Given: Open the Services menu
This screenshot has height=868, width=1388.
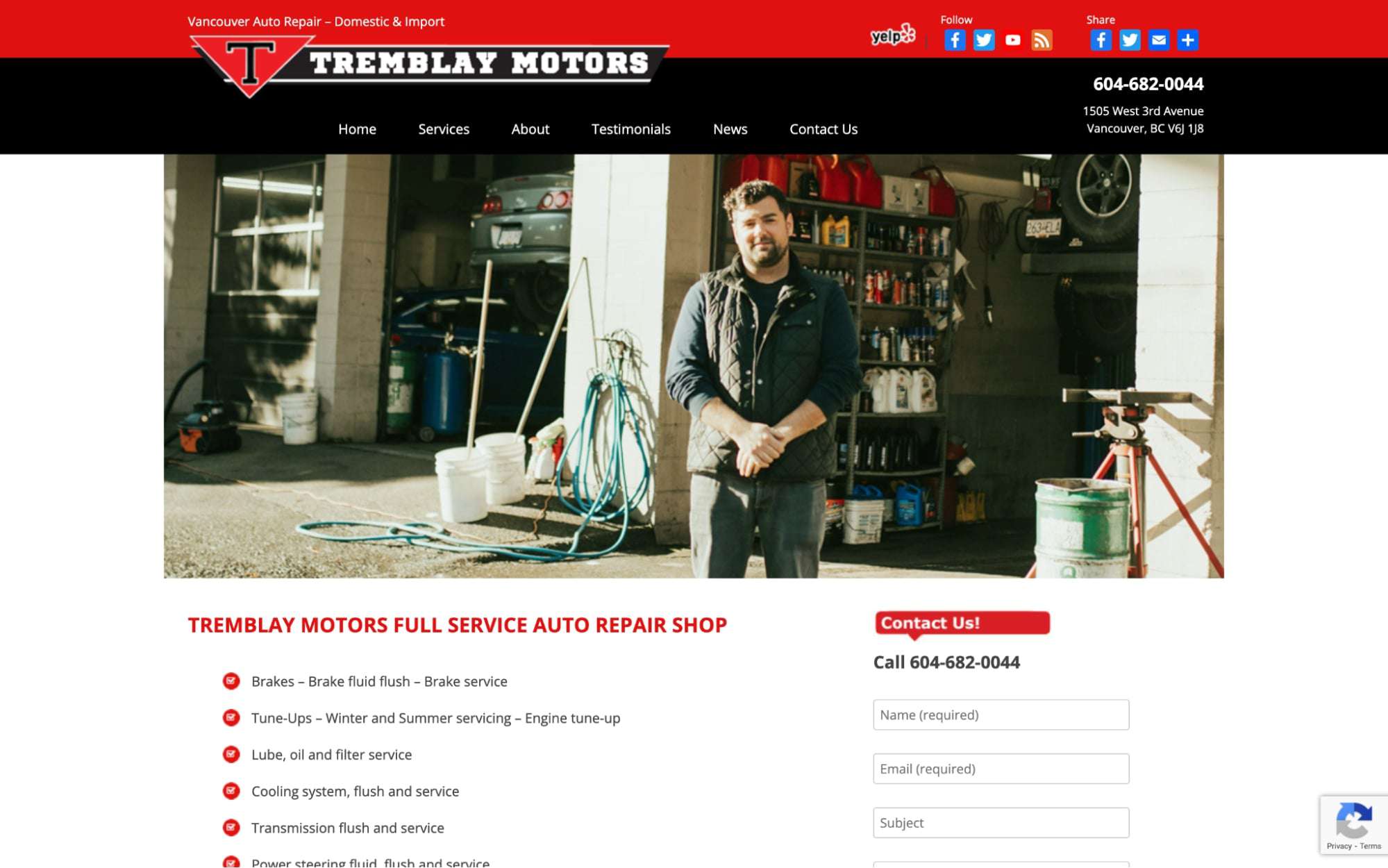Looking at the screenshot, I should (444, 129).
